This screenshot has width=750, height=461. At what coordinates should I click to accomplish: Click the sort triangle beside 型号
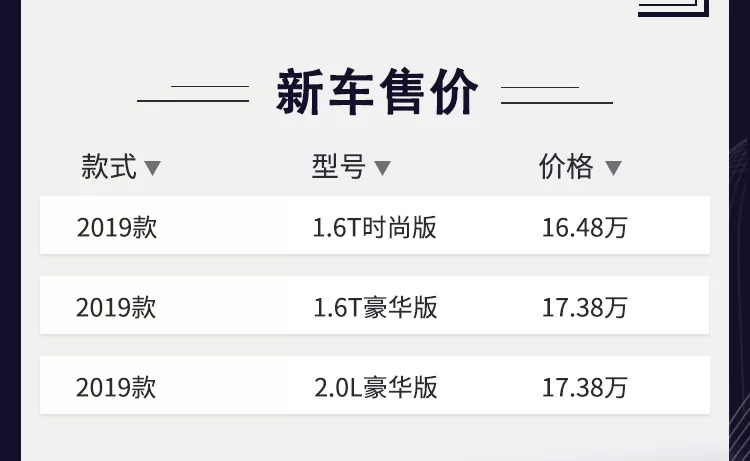tap(382, 168)
